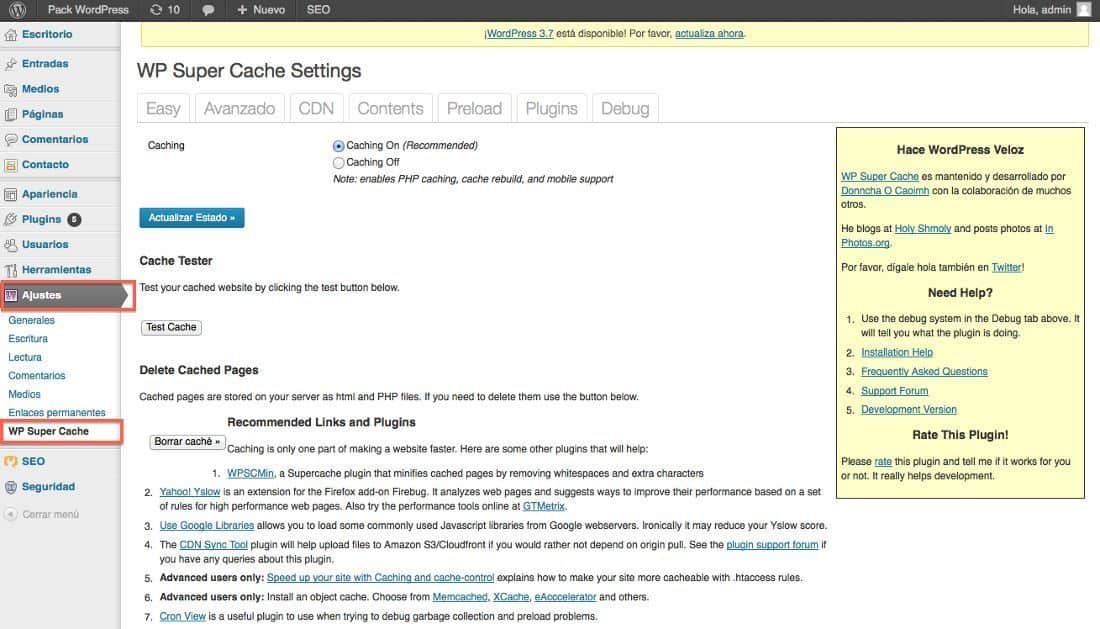
Task: Click the Cerrar menú collapse arrow icon
Action: [x=11, y=515]
